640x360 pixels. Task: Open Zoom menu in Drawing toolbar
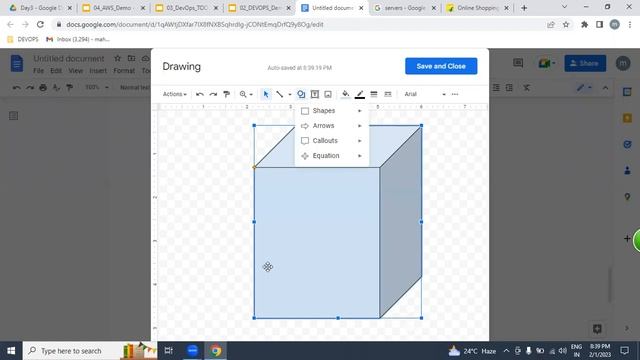[246, 94]
